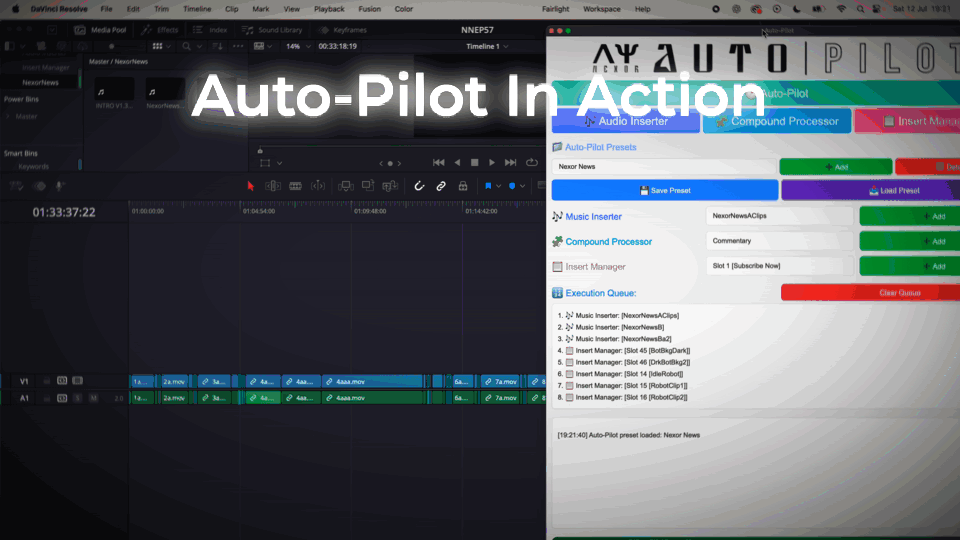This screenshot has height=540, width=960.
Task: Select the 4aaa.mov clip on track V1
Action: (x=372, y=381)
